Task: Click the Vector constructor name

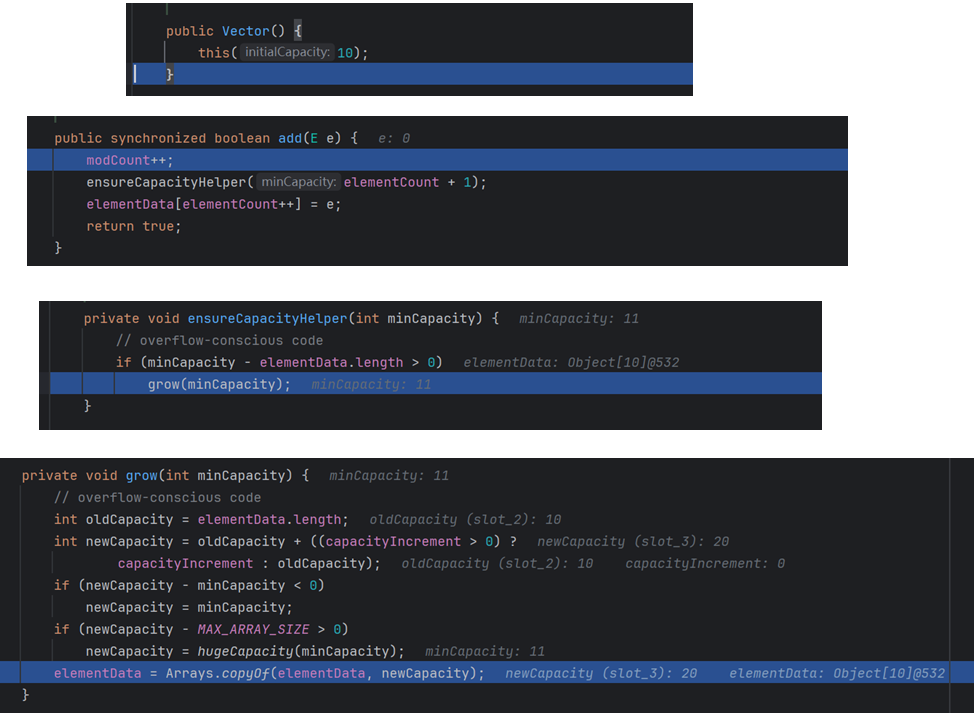Action: tap(246, 31)
